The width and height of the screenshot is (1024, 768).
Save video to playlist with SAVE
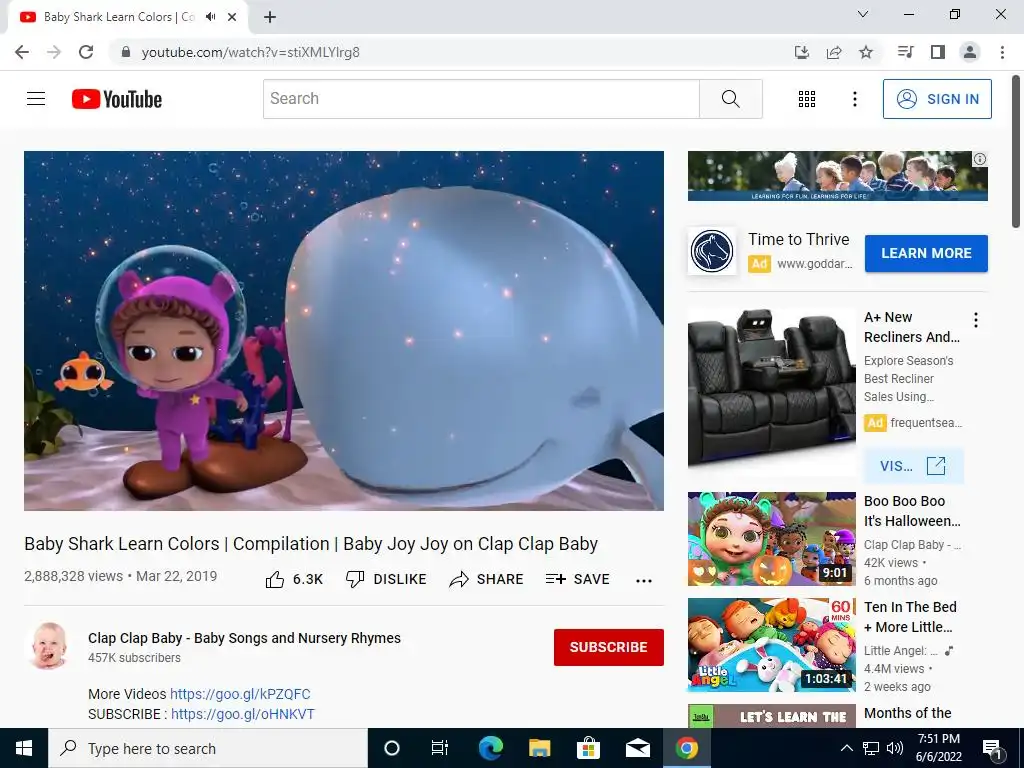tap(577, 579)
